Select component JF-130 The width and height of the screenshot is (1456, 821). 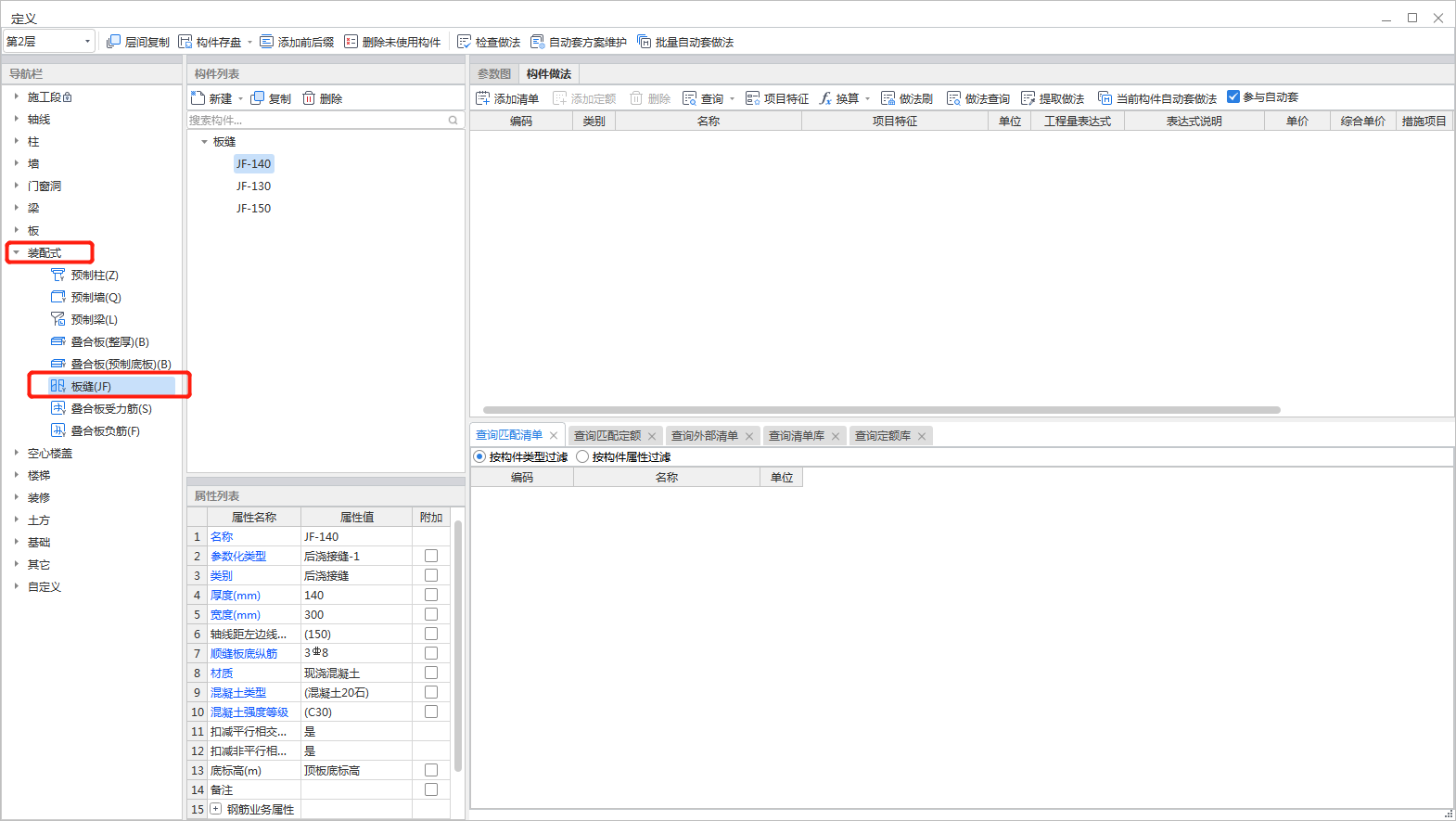click(253, 186)
